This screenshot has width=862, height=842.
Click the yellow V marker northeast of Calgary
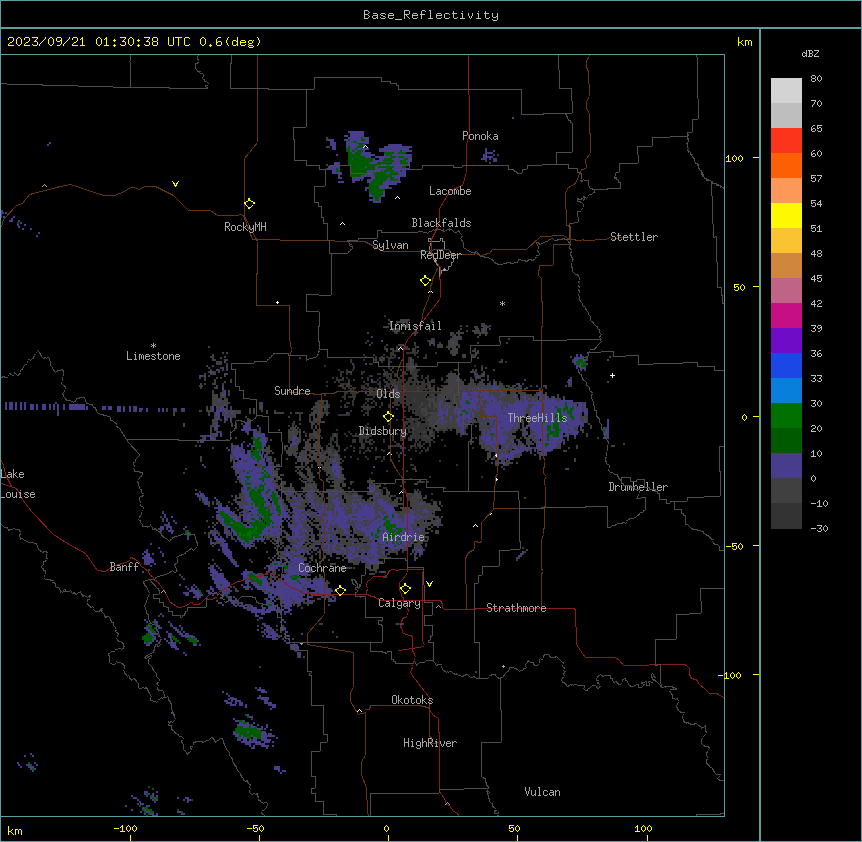coord(429,584)
